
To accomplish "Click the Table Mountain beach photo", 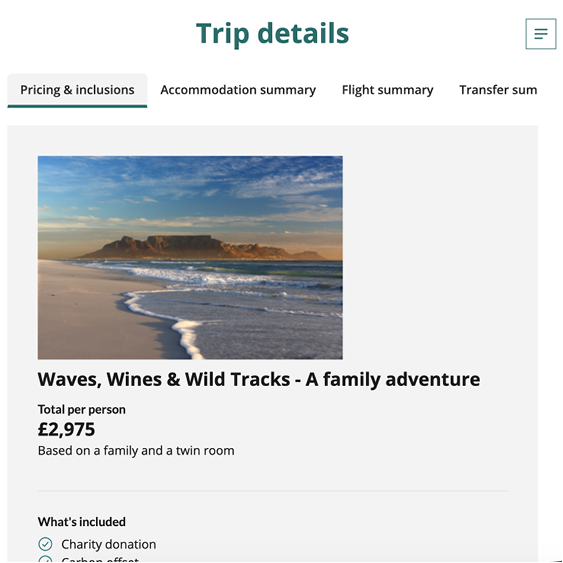I will click(x=190, y=257).
